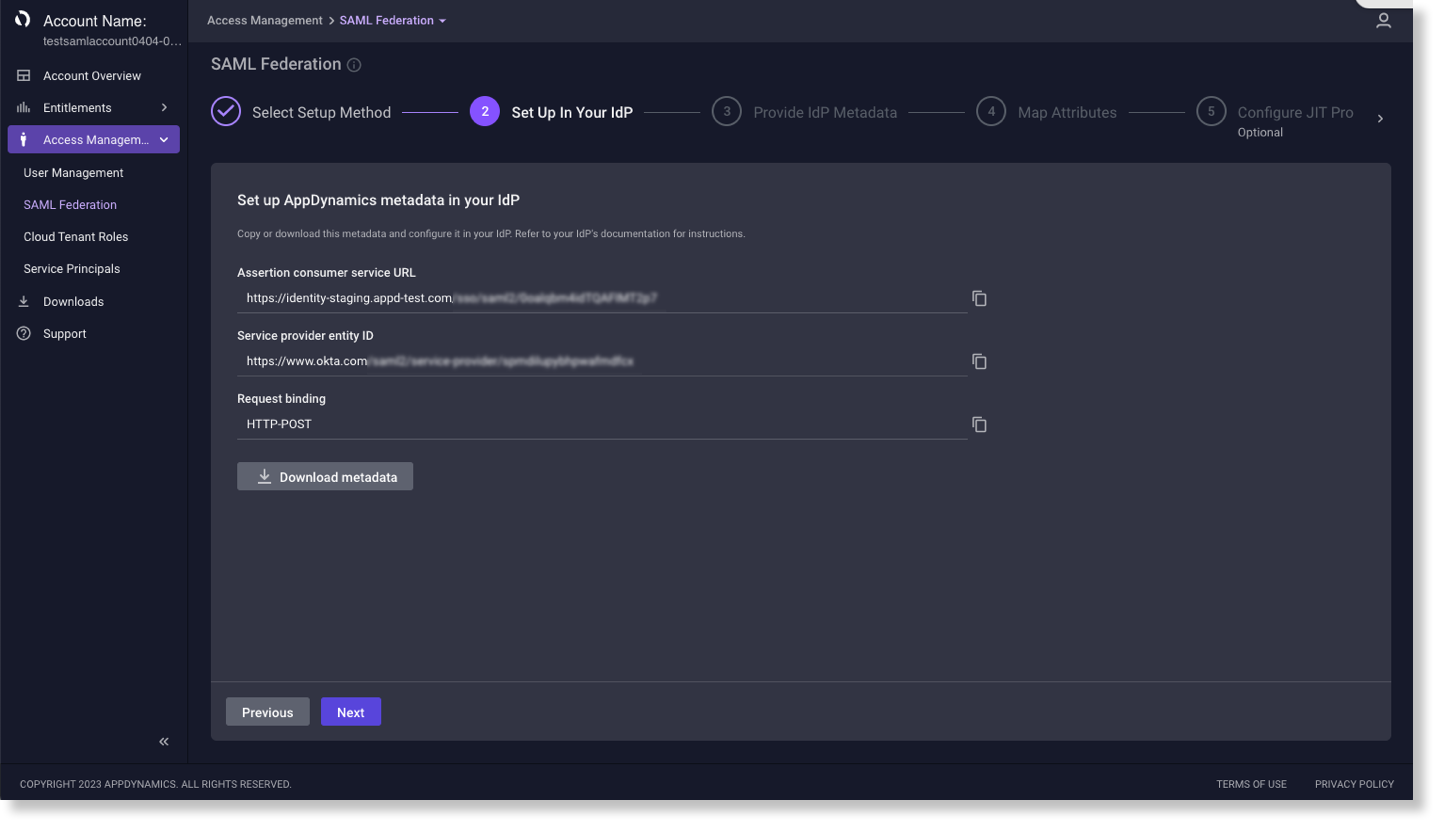1434x821 pixels.
Task: Click the Support question mark icon
Action: 23,334
